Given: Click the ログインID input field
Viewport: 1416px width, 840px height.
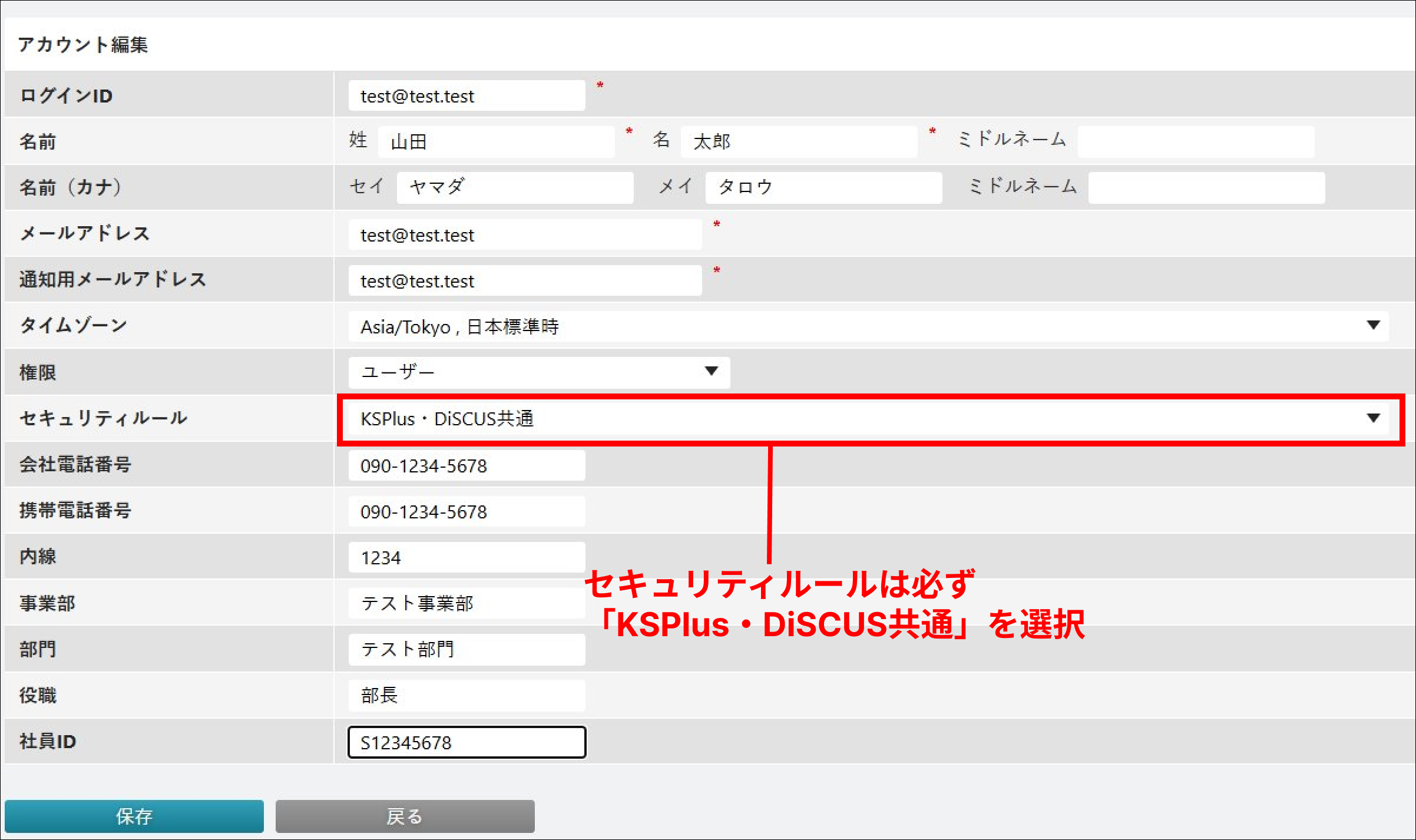Looking at the screenshot, I should pyautogui.click(x=467, y=96).
